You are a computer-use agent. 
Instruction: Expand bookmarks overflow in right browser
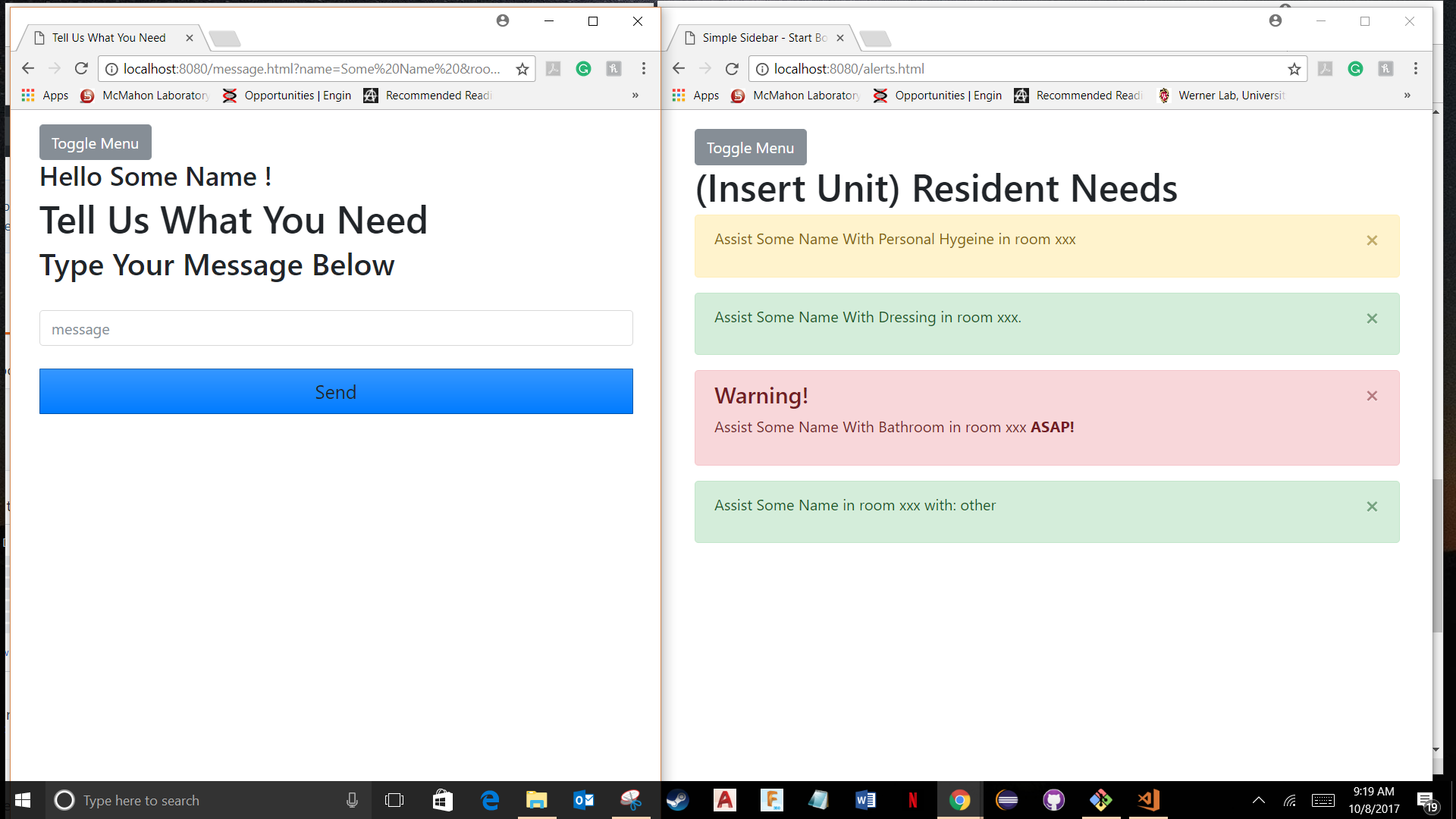tap(1407, 96)
